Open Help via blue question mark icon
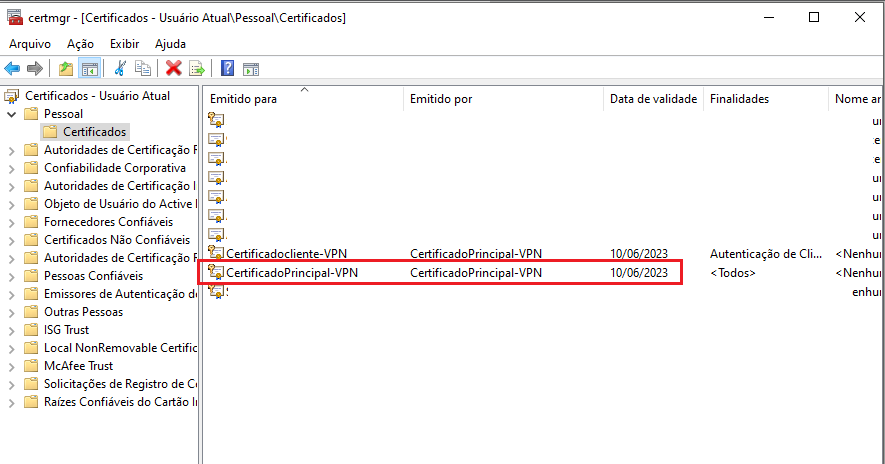The width and height of the screenshot is (885, 464). (228, 68)
